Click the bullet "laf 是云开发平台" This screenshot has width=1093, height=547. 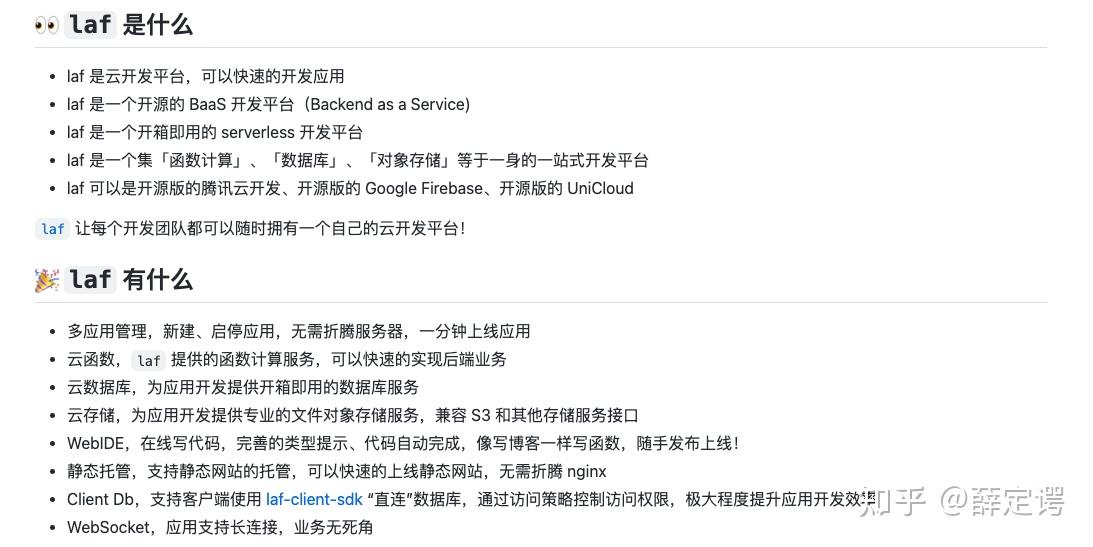tap(206, 76)
